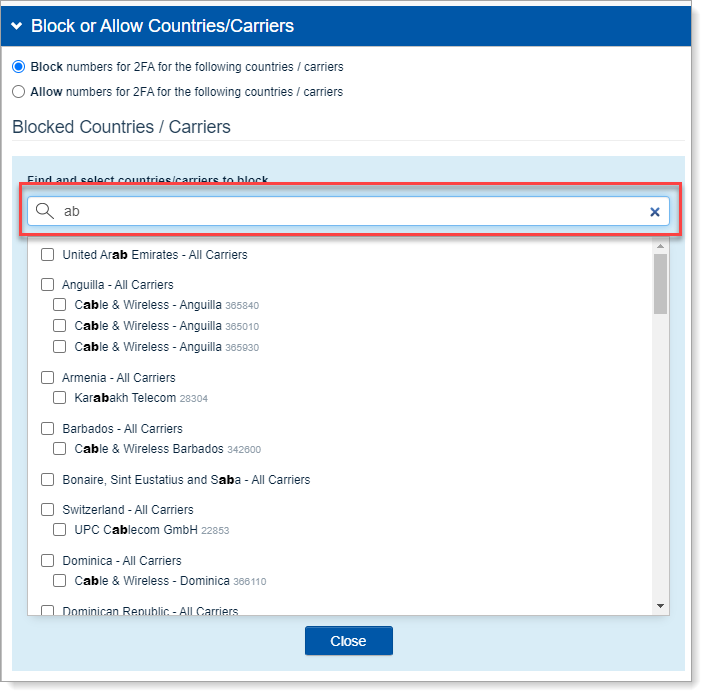Click the list's vertical scrollbar thumb

coord(660,284)
